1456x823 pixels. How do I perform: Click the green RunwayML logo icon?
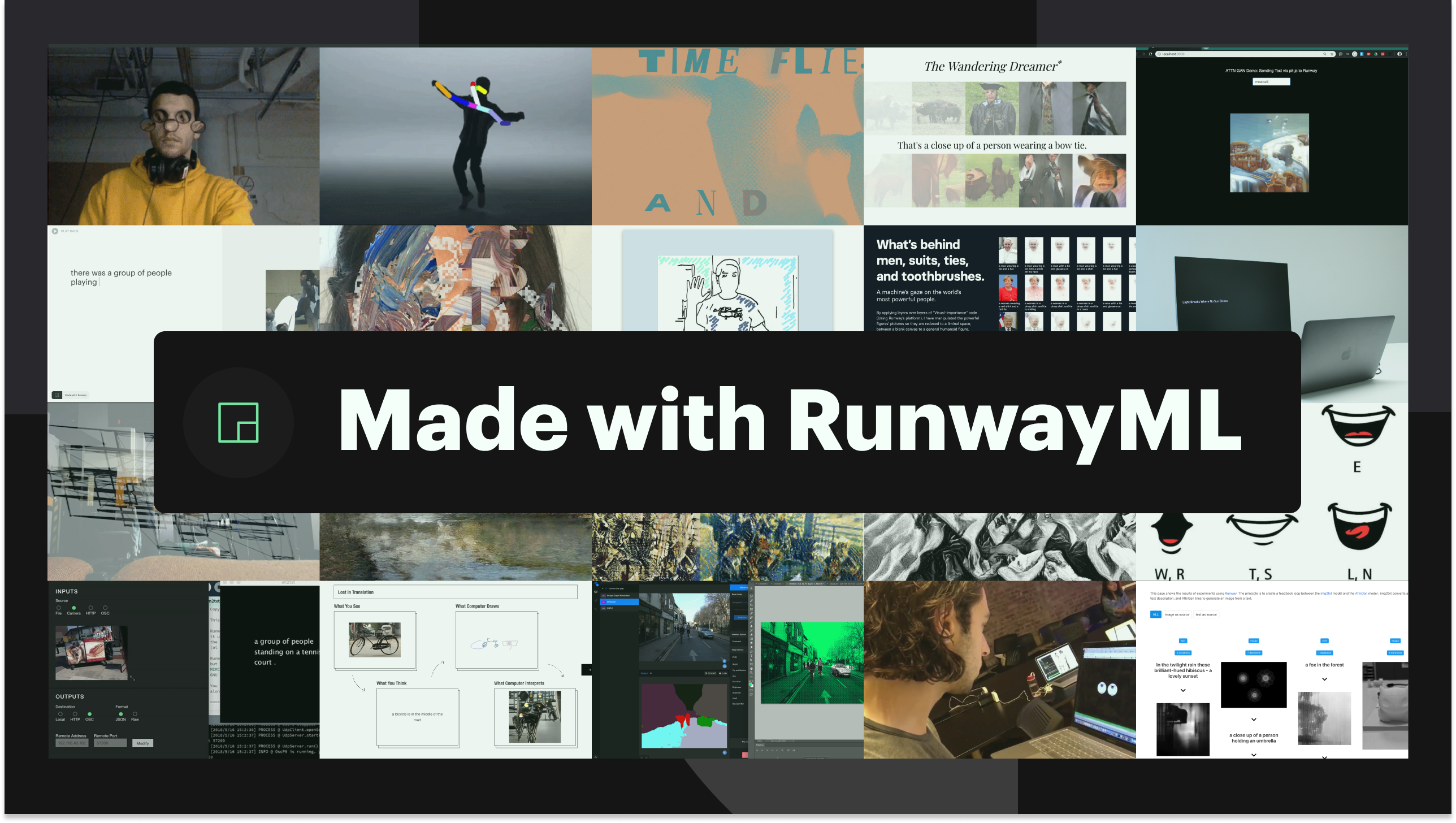(238, 422)
